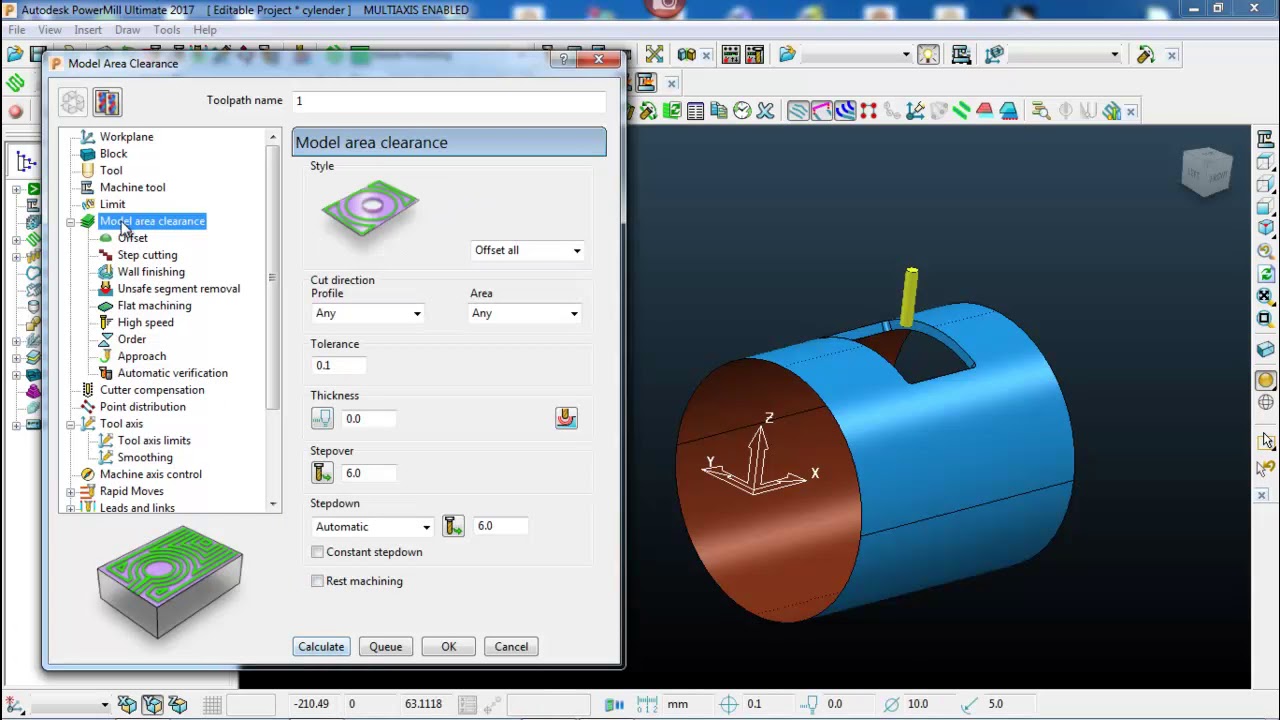Click the magnifier list toolbar icon
1280x720 pixels.
point(1041,111)
